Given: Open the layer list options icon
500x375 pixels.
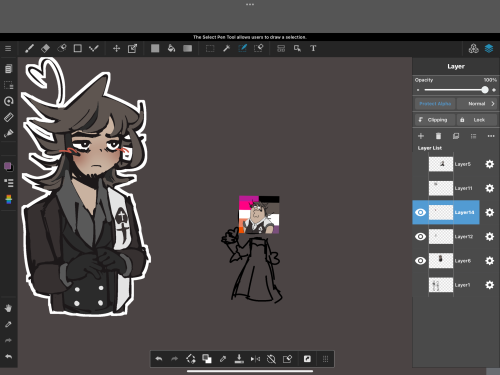Looking at the screenshot, I should click(473, 136).
